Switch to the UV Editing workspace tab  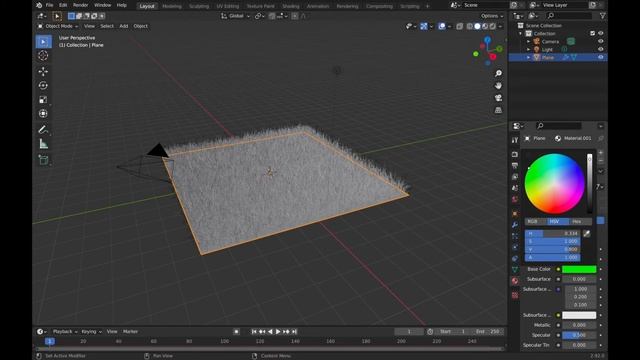point(228,6)
